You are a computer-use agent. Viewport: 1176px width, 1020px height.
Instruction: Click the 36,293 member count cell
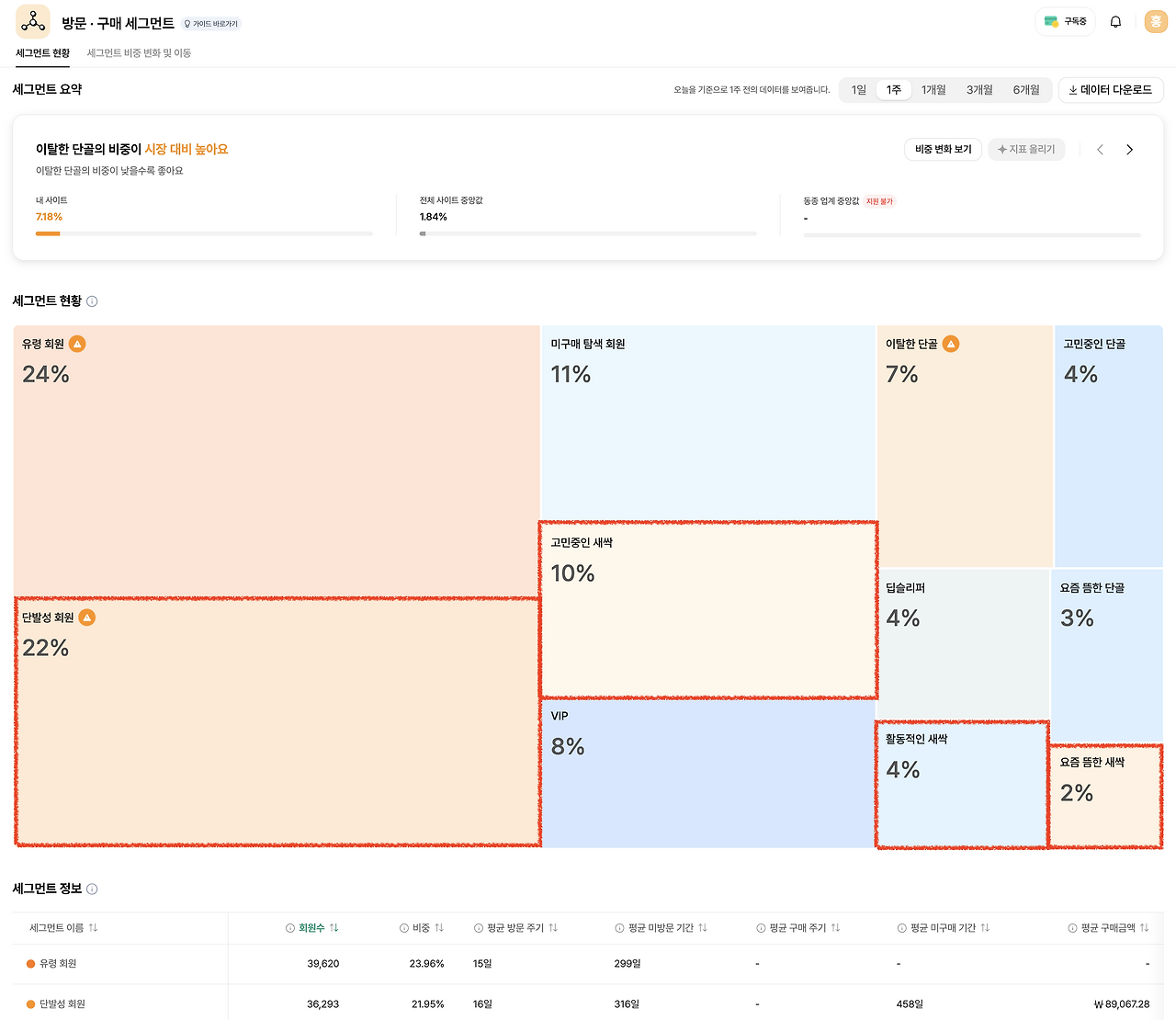(x=323, y=1004)
